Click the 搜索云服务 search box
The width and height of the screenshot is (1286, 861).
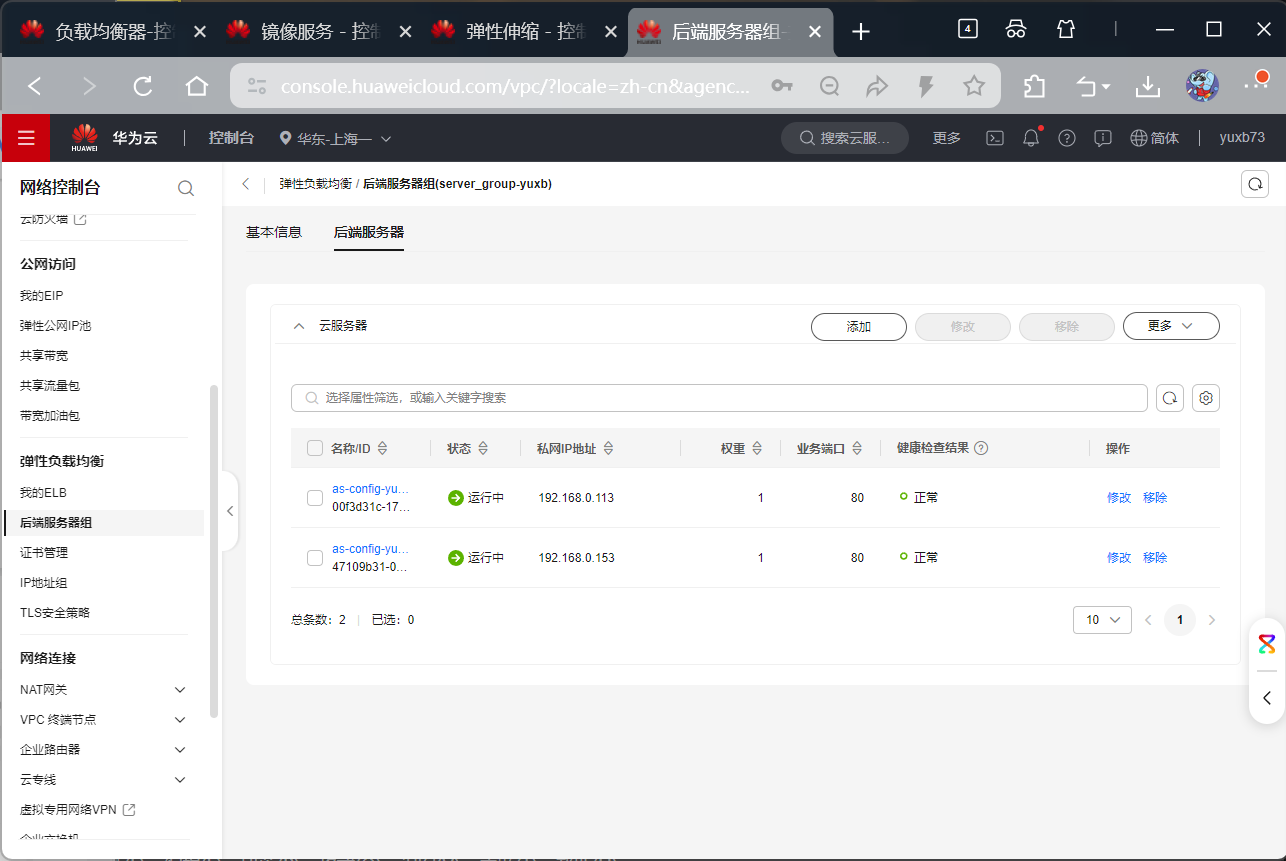845,138
